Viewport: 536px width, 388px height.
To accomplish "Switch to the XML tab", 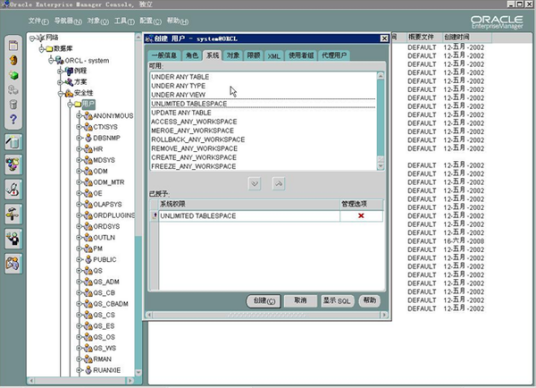I will point(273,56).
